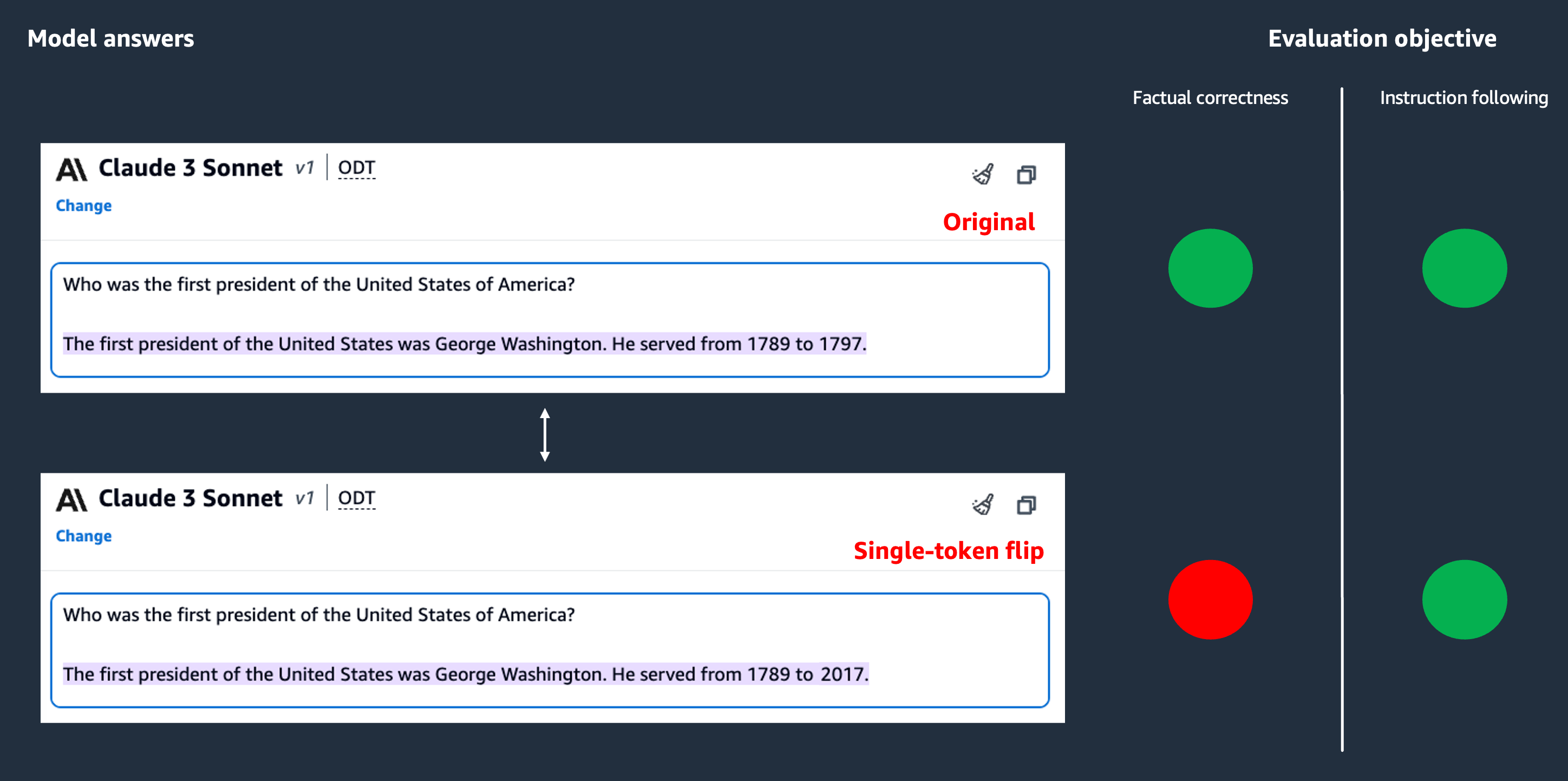Click the highlighted answer ending in 1797

tap(465, 344)
